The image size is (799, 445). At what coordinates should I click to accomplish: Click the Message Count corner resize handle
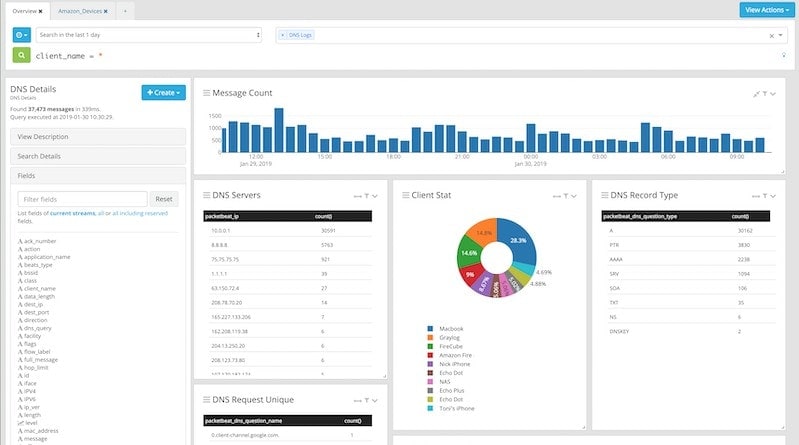tap(782, 172)
